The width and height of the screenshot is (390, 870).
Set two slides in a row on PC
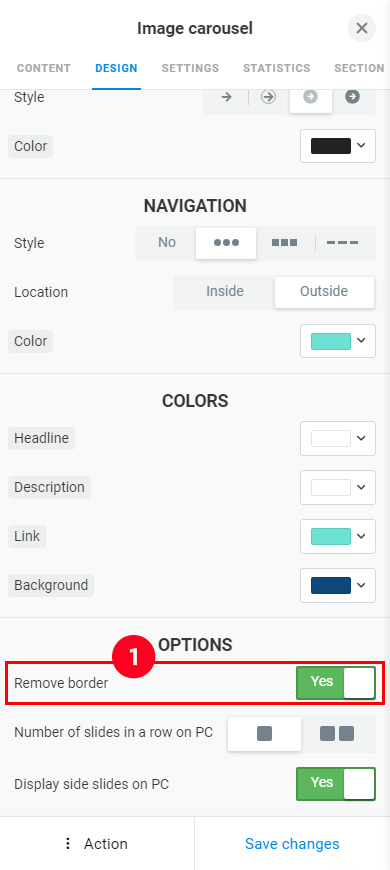click(337, 734)
